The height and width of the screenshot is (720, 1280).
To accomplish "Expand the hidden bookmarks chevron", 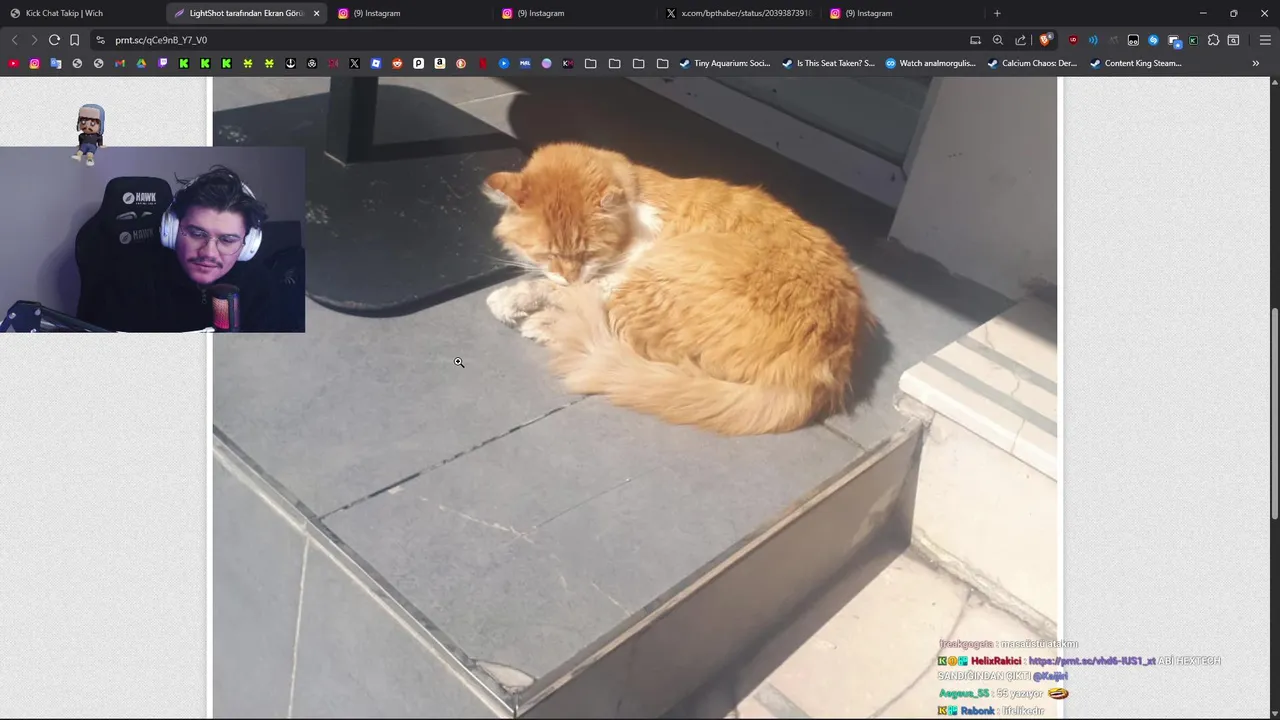I will pyautogui.click(x=1256, y=63).
